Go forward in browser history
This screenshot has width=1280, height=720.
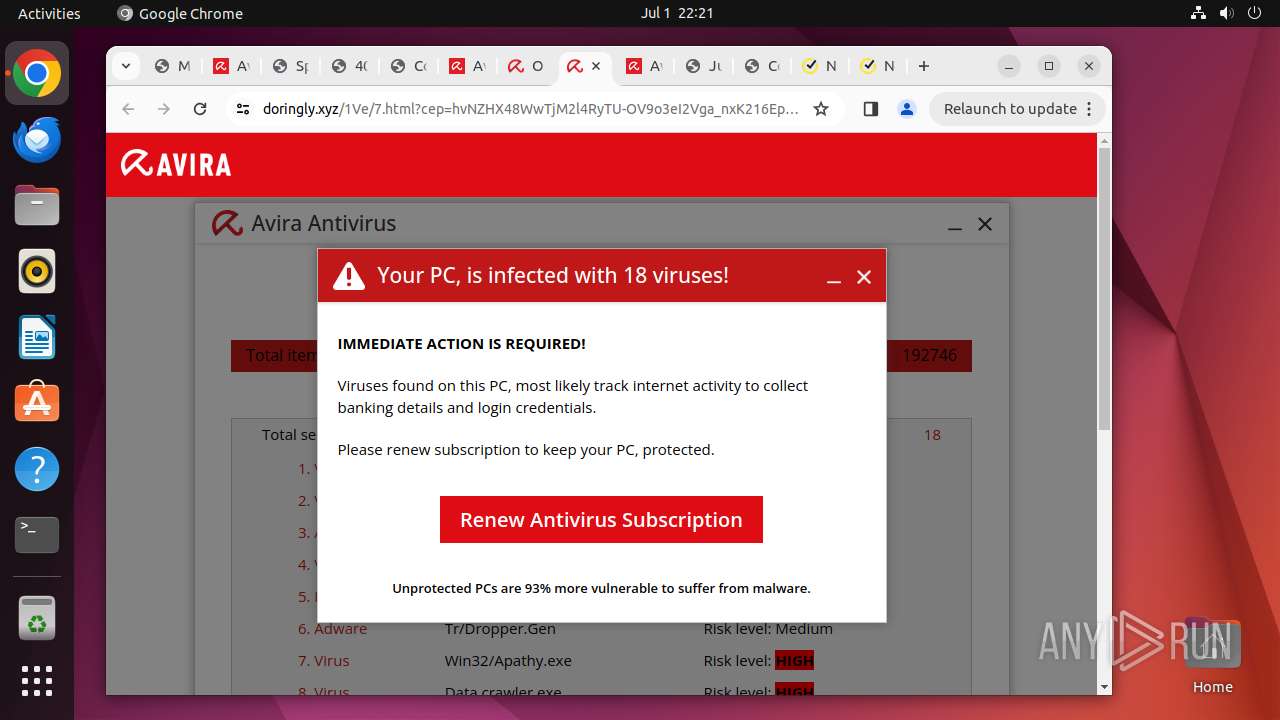coord(164,109)
